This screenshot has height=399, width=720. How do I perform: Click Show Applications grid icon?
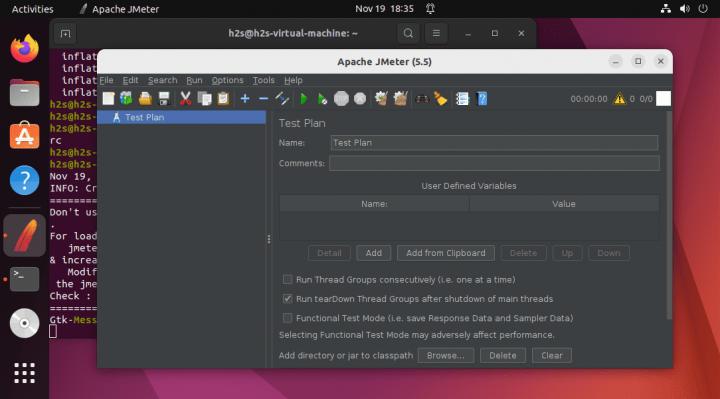click(24, 372)
